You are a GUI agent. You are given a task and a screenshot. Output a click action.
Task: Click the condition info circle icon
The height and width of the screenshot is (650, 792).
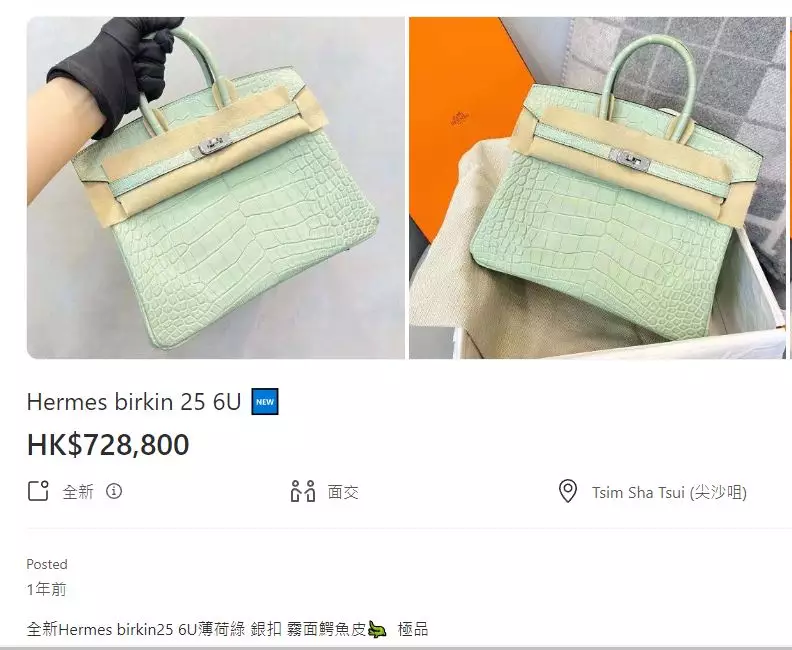pos(114,491)
